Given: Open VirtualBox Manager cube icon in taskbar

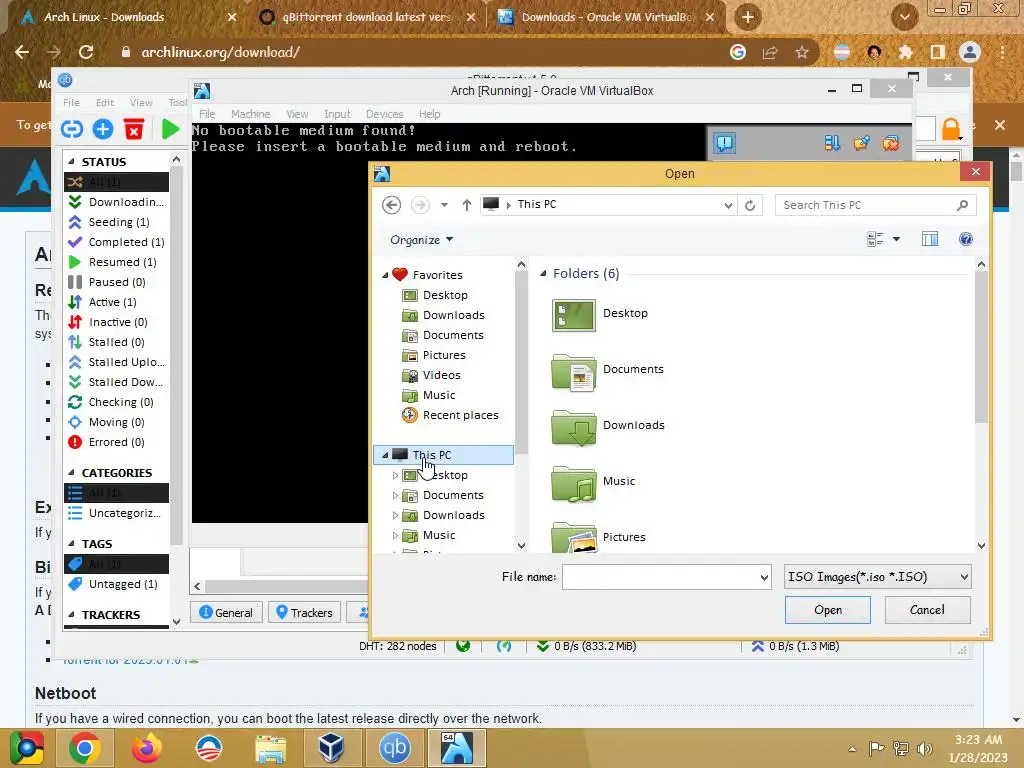Looking at the screenshot, I should (x=331, y=748).
